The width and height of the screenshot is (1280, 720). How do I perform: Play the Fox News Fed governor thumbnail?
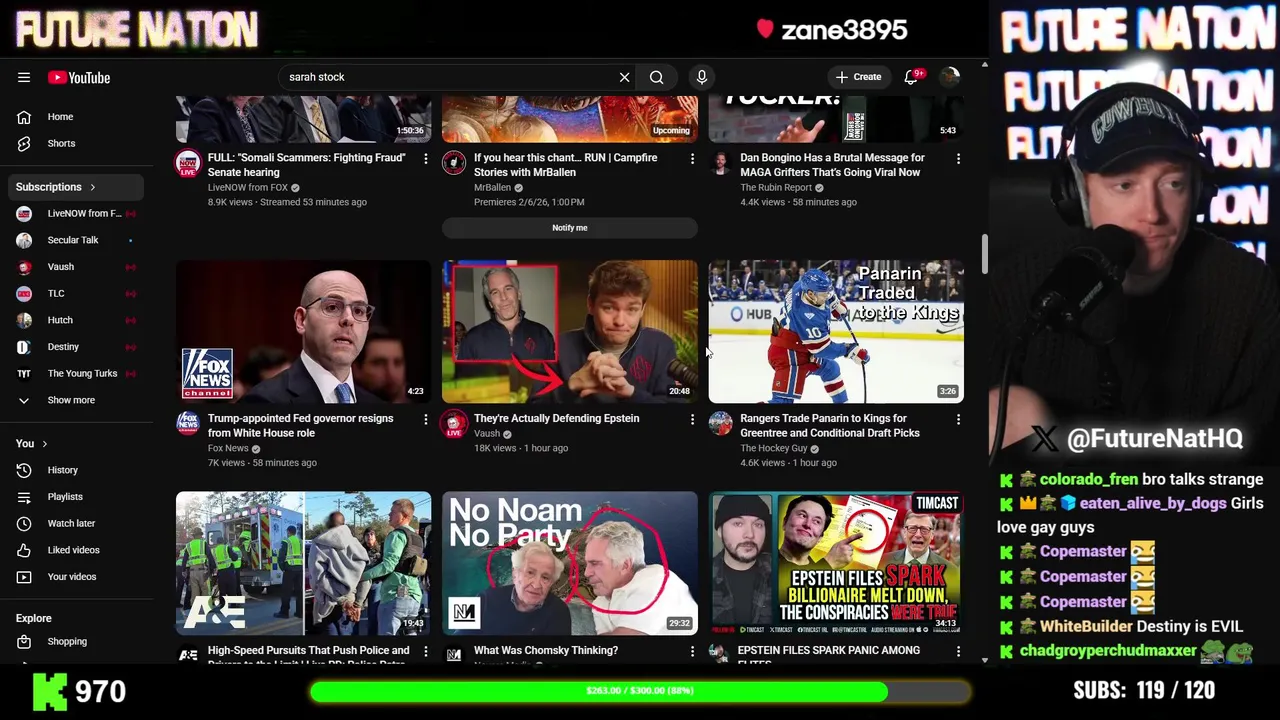pyautogui.click(x=303, y=331)
